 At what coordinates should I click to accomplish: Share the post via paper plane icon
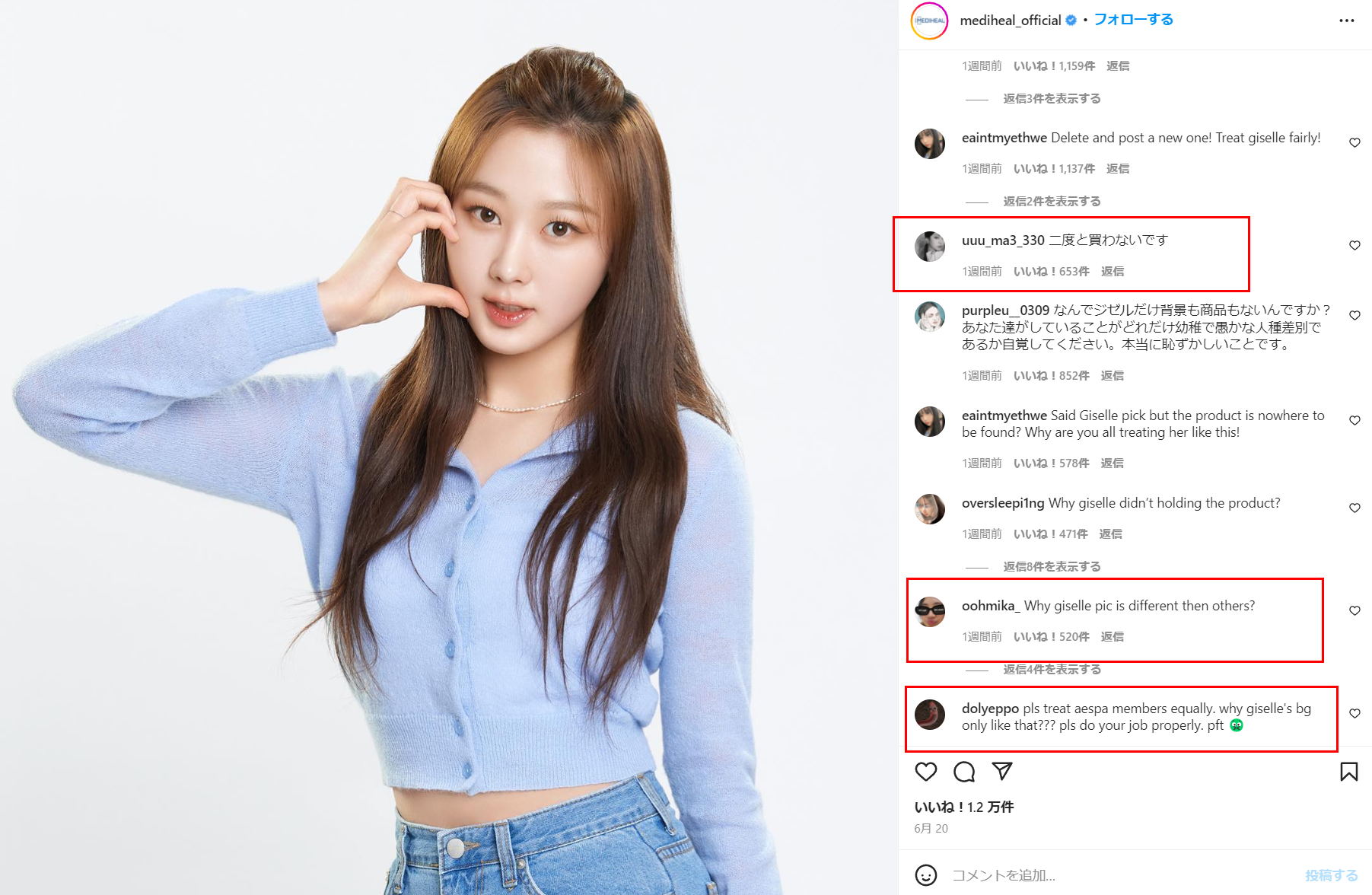point(1002,772)
